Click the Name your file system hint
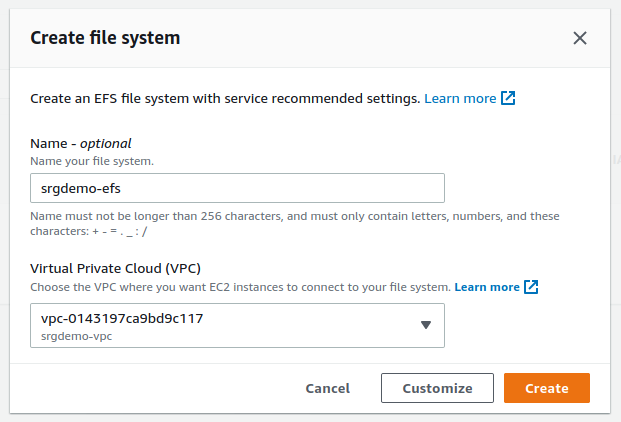This screenshot has height=422, width=621. coord(91,160)
